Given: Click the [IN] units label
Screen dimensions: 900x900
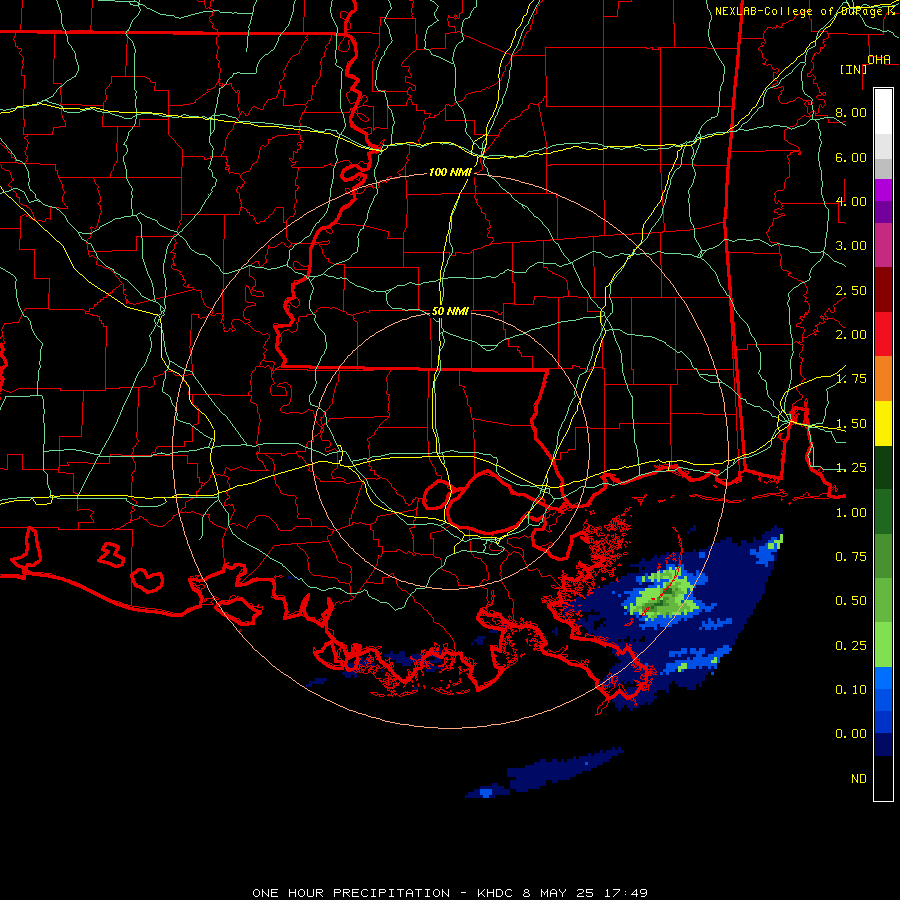Looking at the screenshot, I should 854,69.
